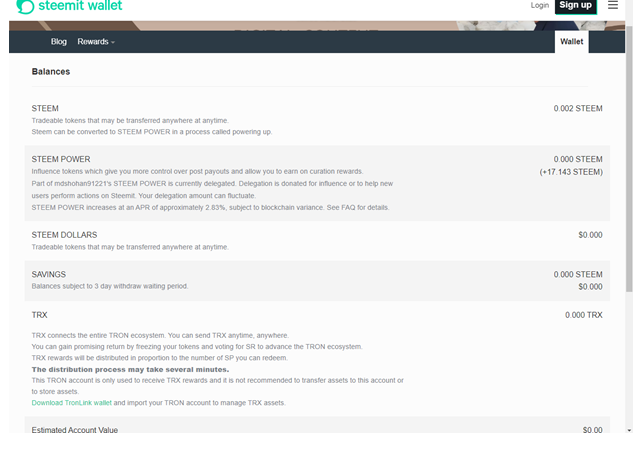
Task: Click the (+17.143 STEEM) delegated amount
Action: click(571, 172)
